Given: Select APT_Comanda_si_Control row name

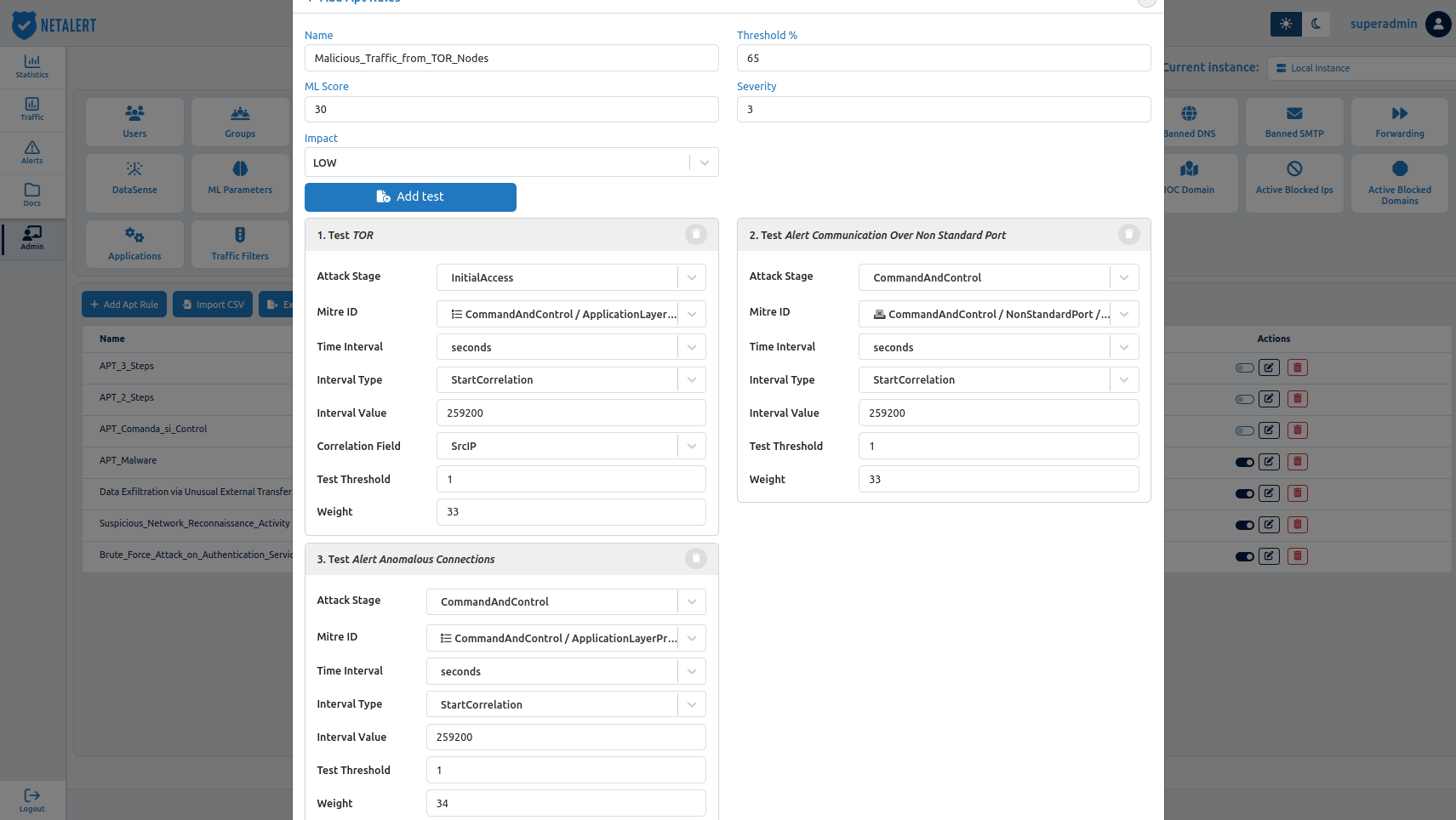Looking at the screenshot, I should (x=153, y=429).
